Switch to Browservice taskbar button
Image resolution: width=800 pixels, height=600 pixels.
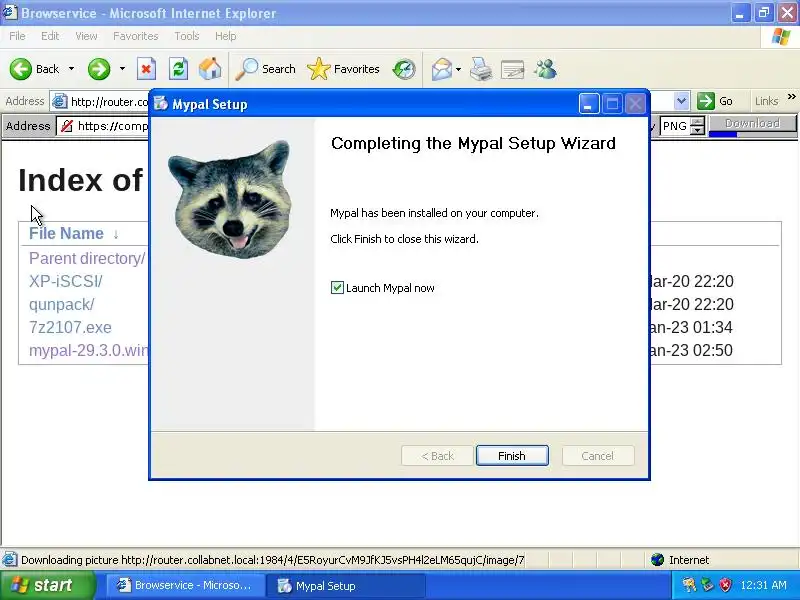[185, 585]
